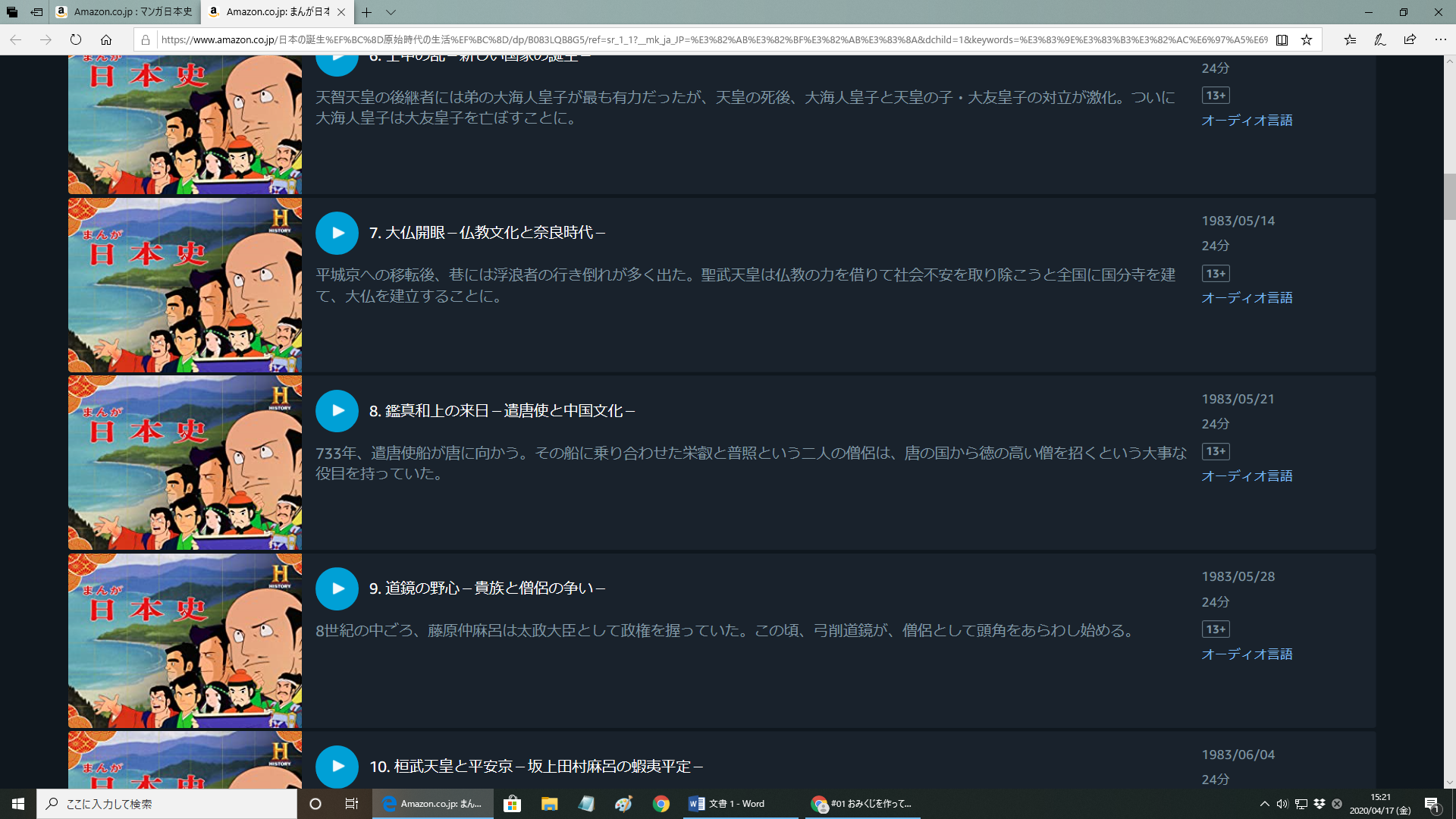This screenshot has height=819, width=1456.
Task: Open オーディオ言語 link for episode 7
Action: (x=1247, y=298)
